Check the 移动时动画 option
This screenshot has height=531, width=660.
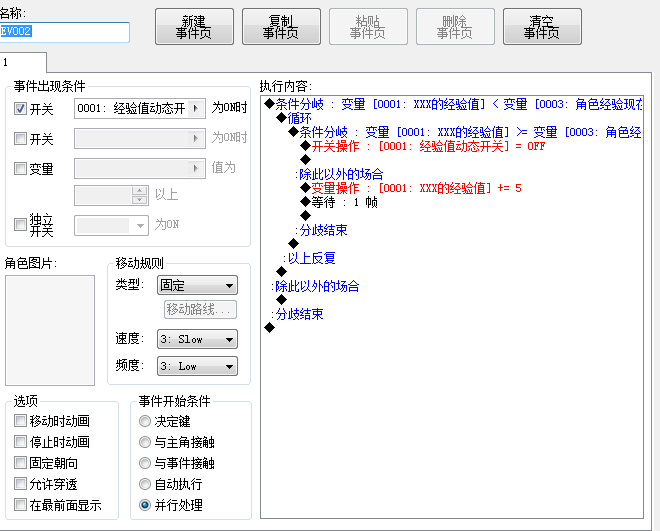click(20, 420)
